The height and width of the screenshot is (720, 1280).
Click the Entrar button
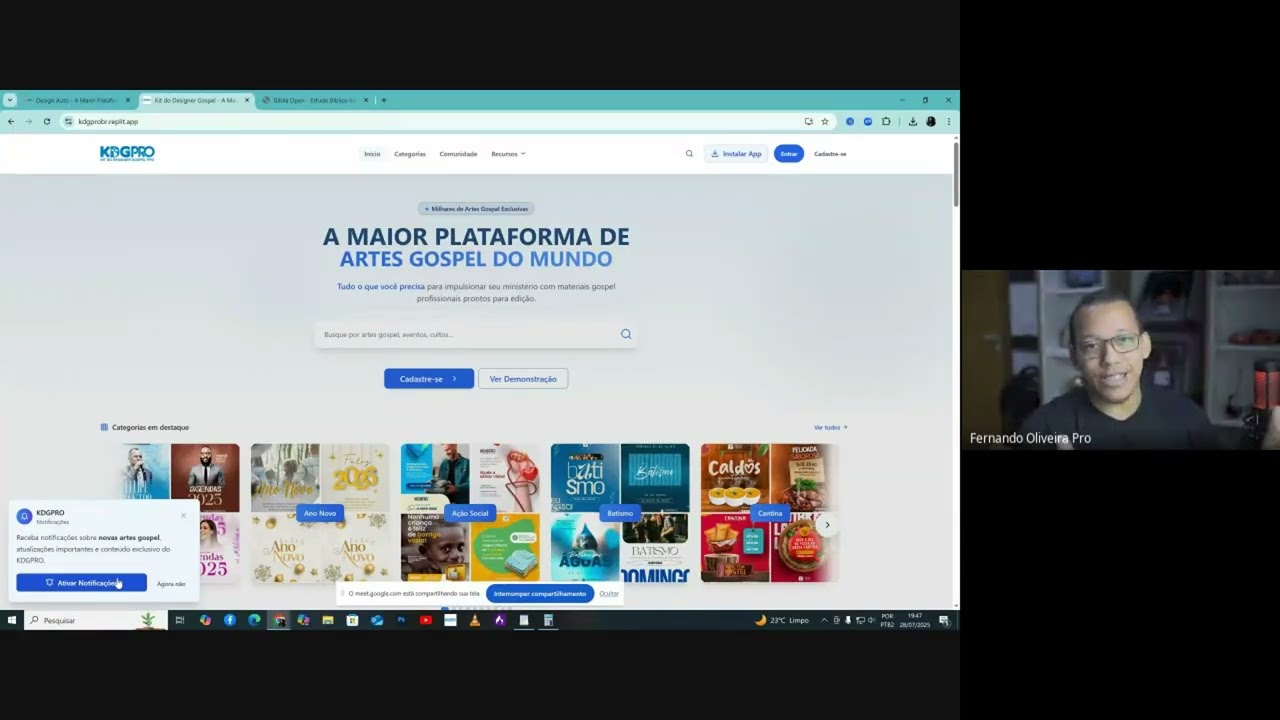788,154
